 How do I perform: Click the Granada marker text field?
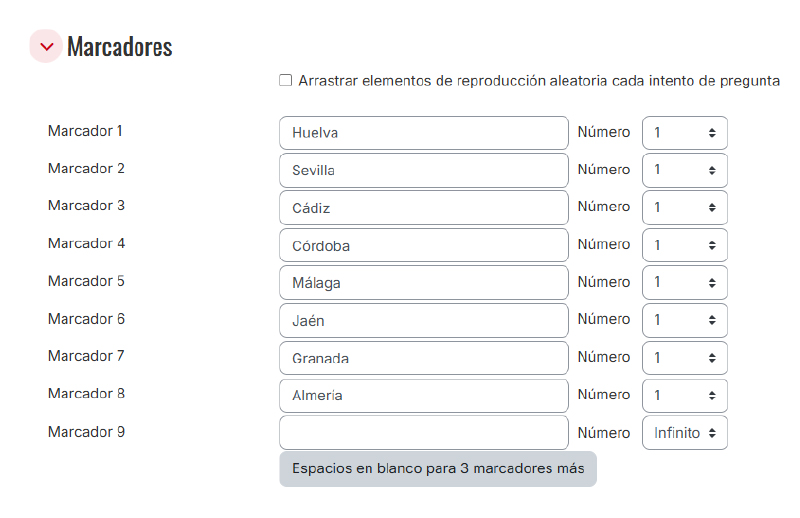coord(423,358)
